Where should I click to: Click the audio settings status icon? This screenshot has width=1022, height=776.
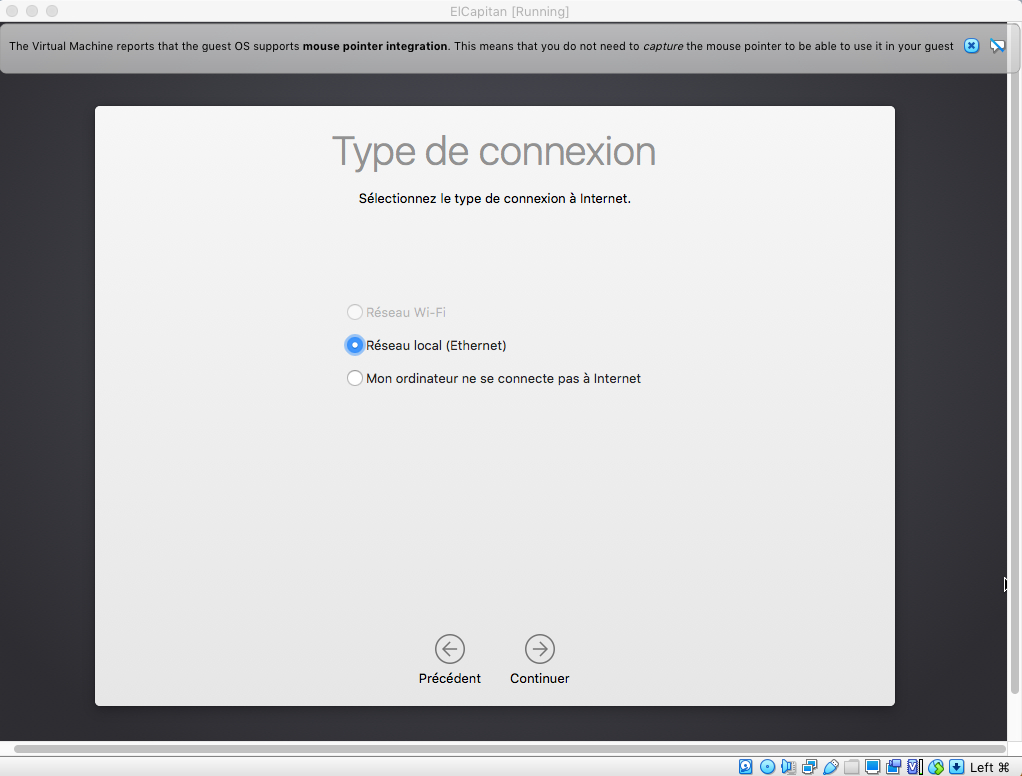[788, 767]
